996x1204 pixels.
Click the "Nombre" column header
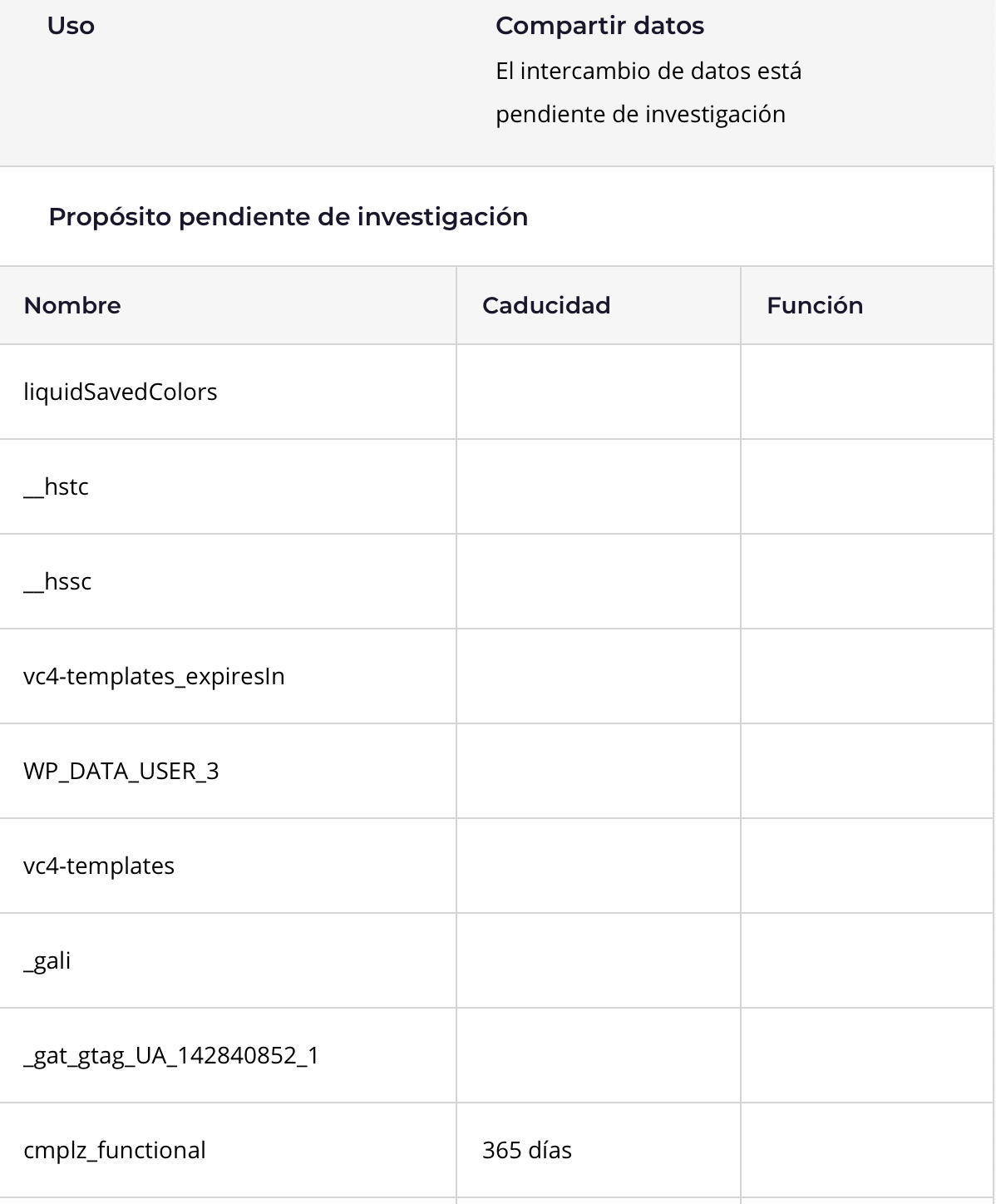click(72, 305)
